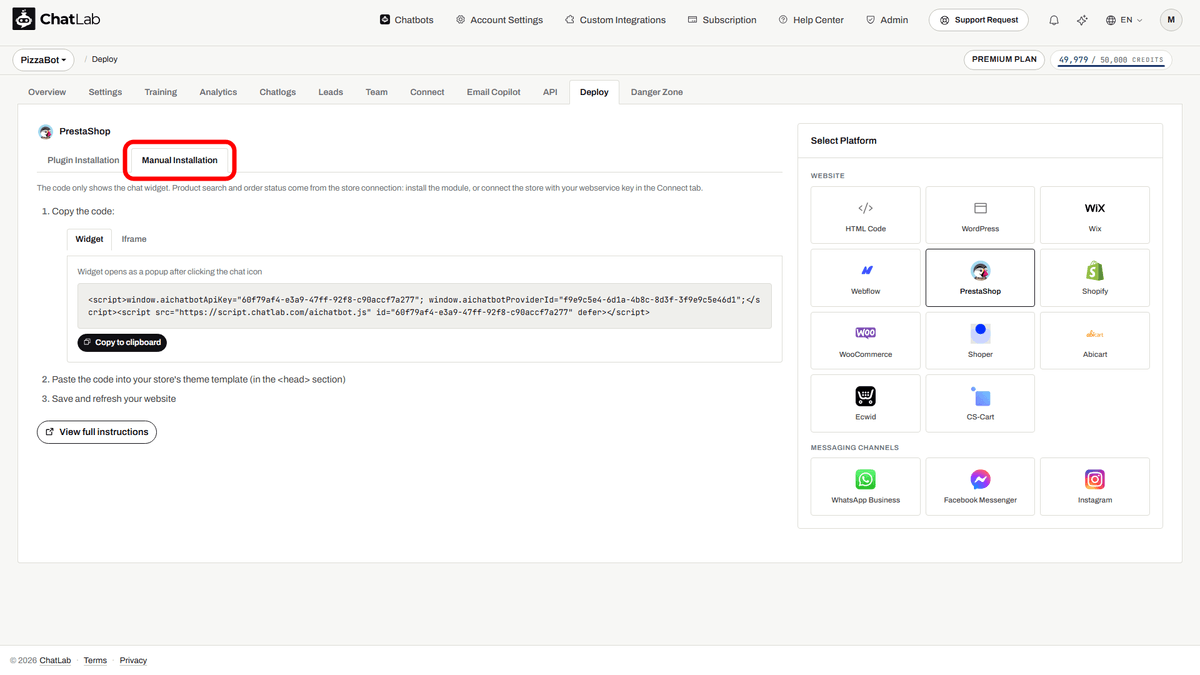Click the credits usage progress indicator
Viewport: 1200px width, 675px height.
[1110, 60]
